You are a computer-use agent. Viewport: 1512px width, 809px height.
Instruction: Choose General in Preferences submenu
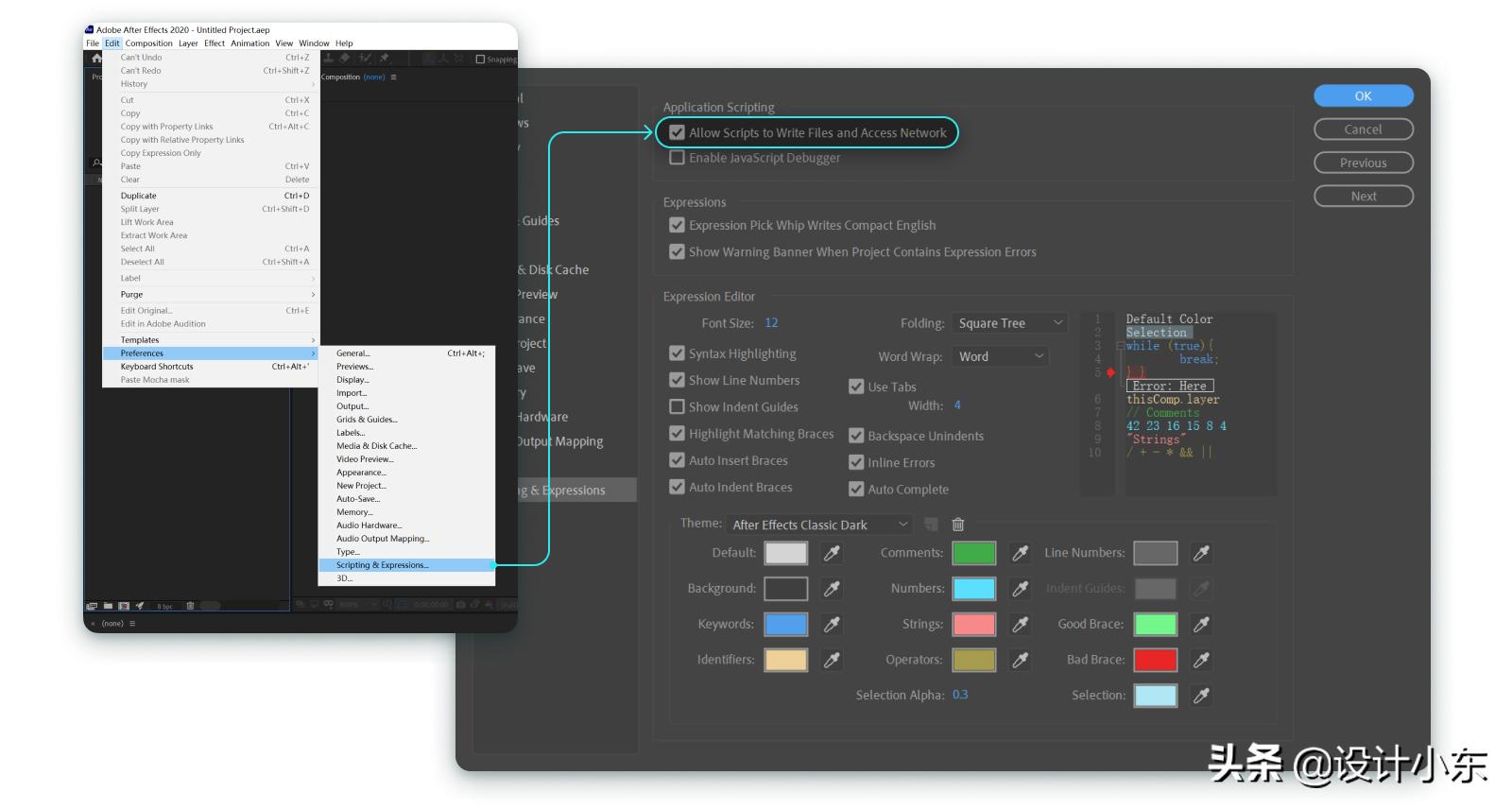[x=406, y=353]
